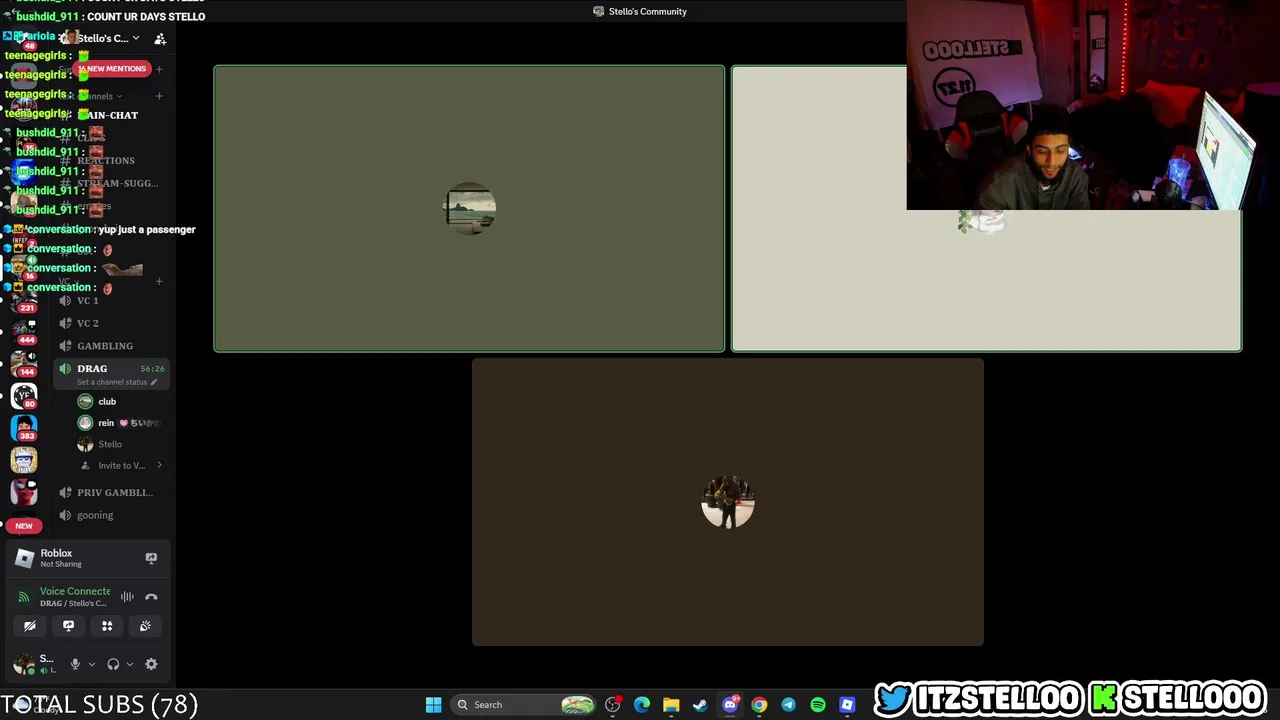Open Spotify from the taskbar
The height and width of the screenshot is (720, 1280).
coord(818,705)
